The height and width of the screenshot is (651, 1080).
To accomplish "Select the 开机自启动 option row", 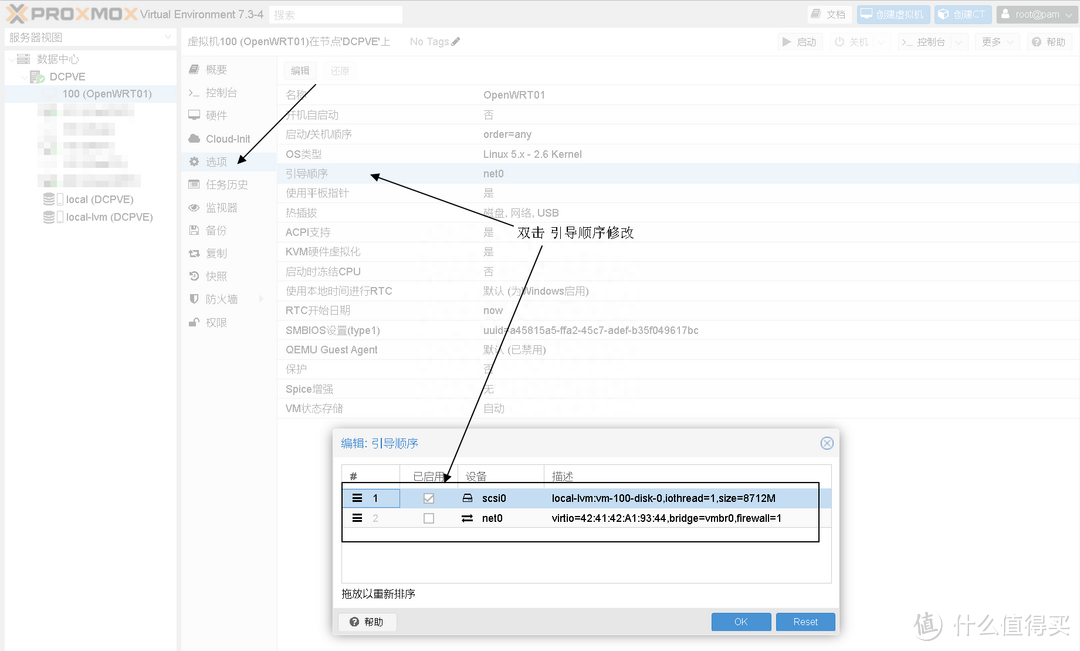I will coord(678,115).
